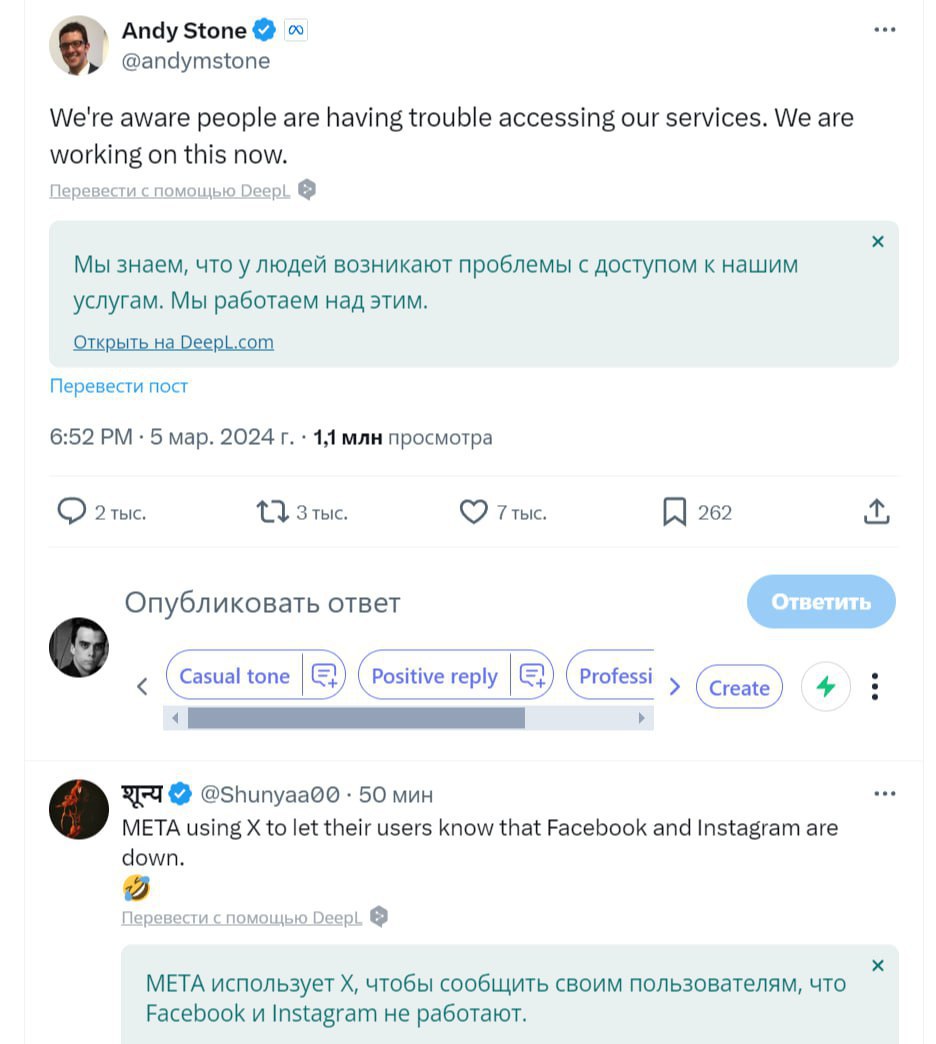
Task: Bookmark Andy Stone's post
Action: 675,513
